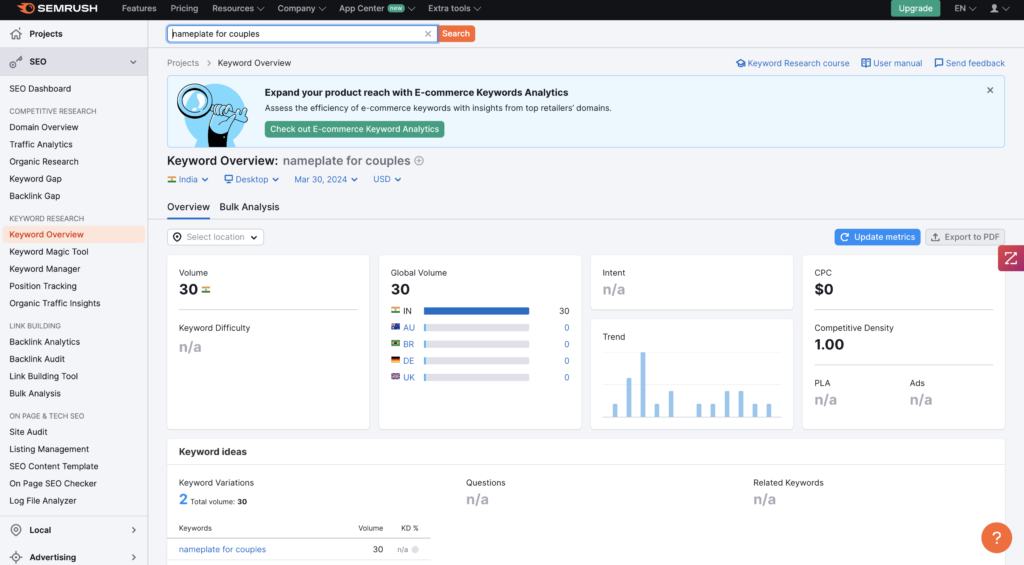This screenshot has width=1024, height=565.
Task: Open Site Audit in sidebar
Action: click(x=28, y=432)
